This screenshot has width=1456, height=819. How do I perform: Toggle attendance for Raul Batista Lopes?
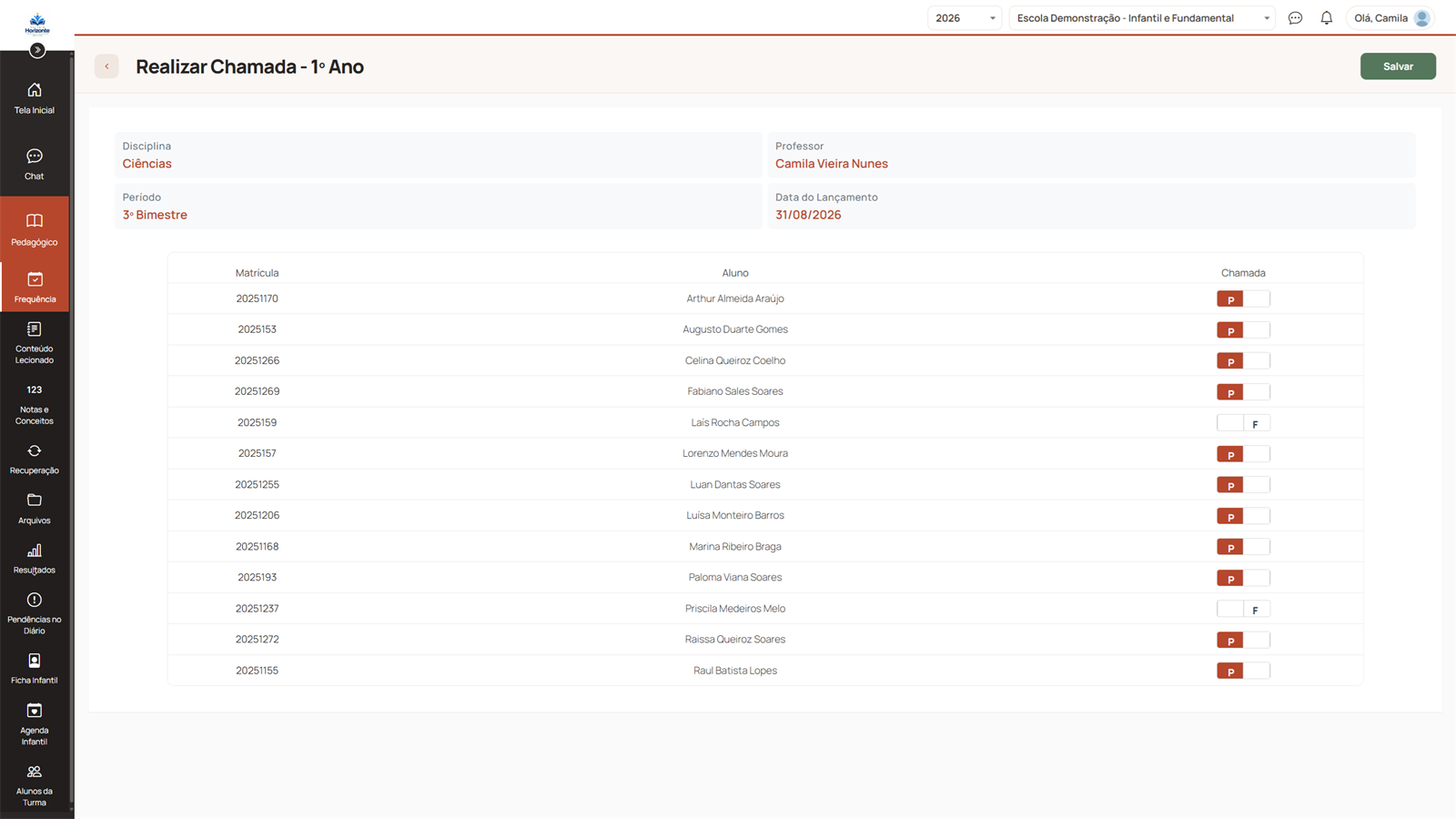coord(1243,672)
